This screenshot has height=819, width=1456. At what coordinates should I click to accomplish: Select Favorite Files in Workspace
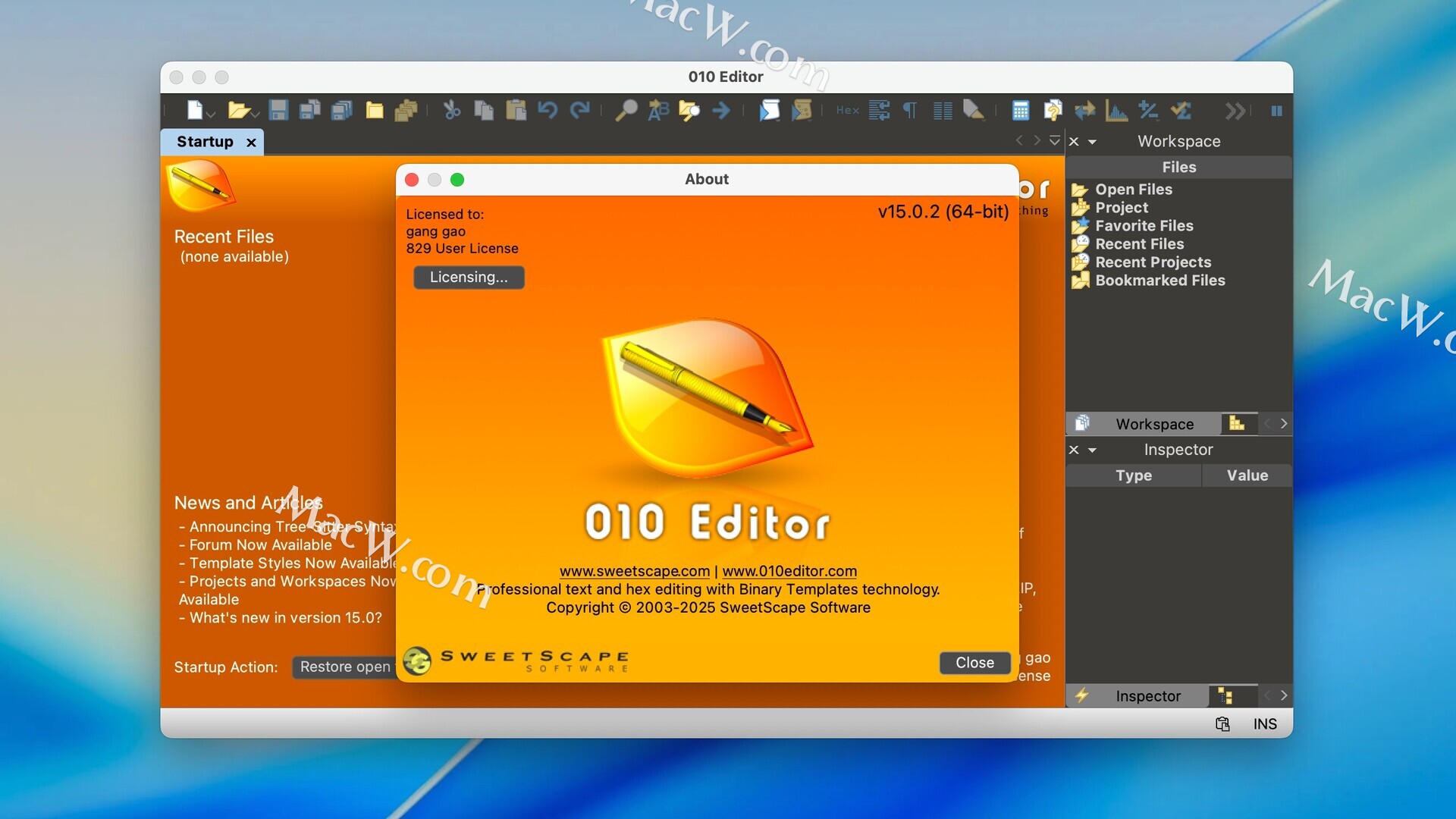coord(1144,226)
